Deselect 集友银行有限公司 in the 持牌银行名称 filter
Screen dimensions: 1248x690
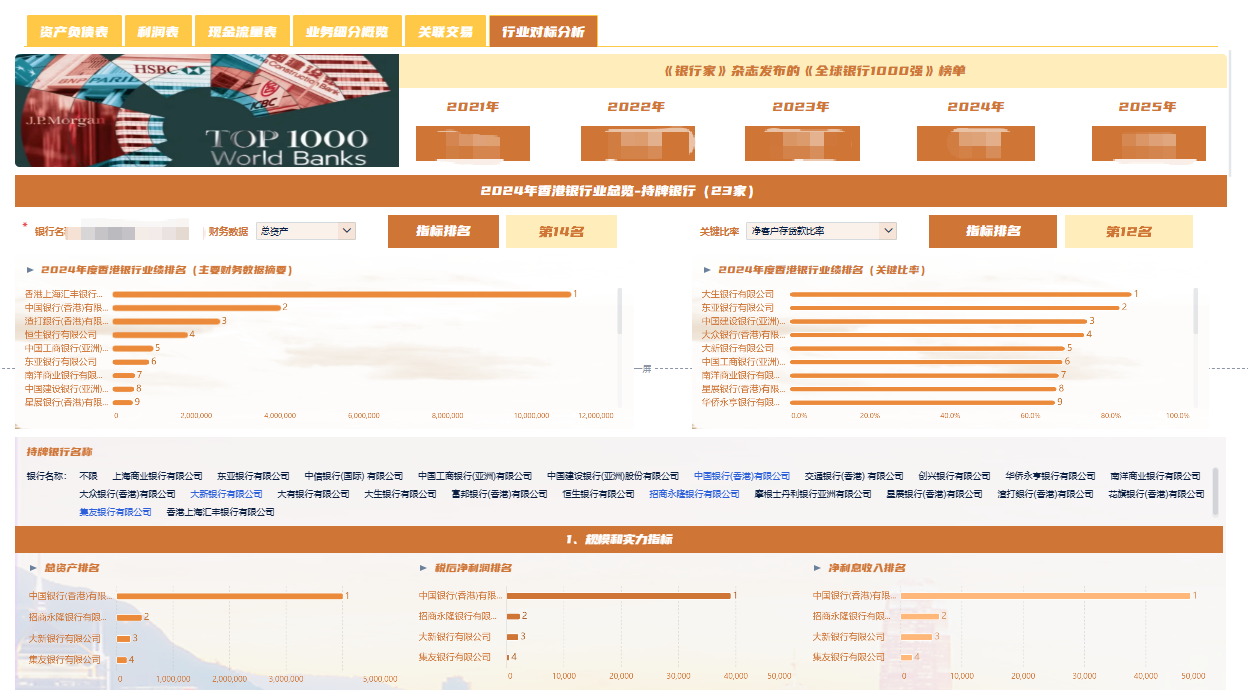pos(116,512)
